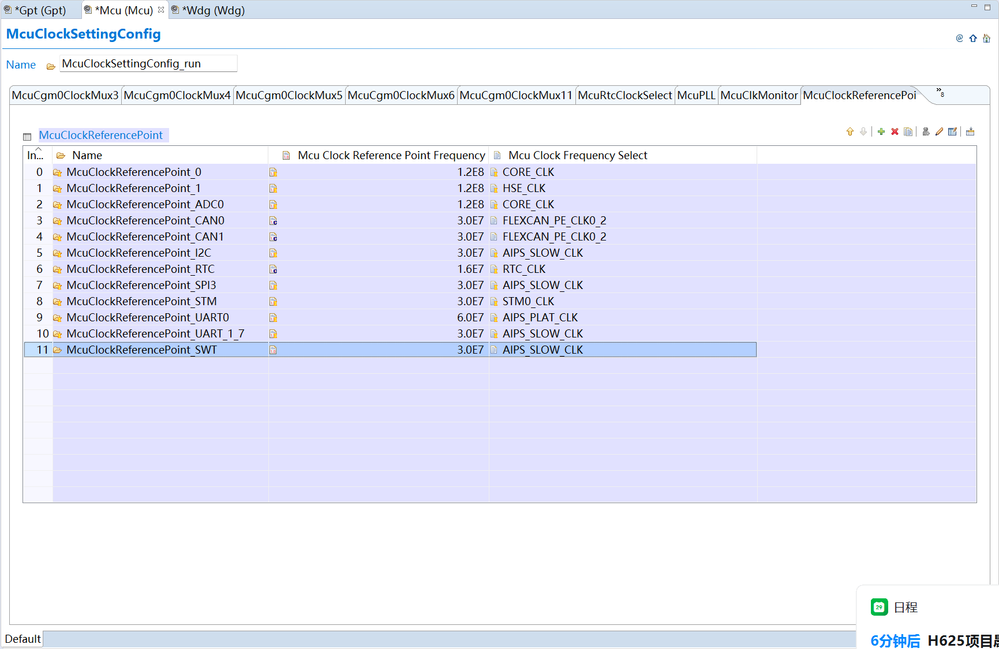
Task: Minimize the editor area
Action: [974, 6]
